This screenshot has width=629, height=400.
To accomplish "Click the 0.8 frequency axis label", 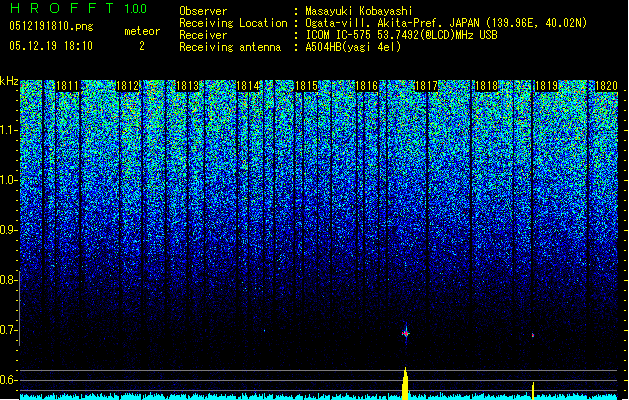I will point(8,280).
